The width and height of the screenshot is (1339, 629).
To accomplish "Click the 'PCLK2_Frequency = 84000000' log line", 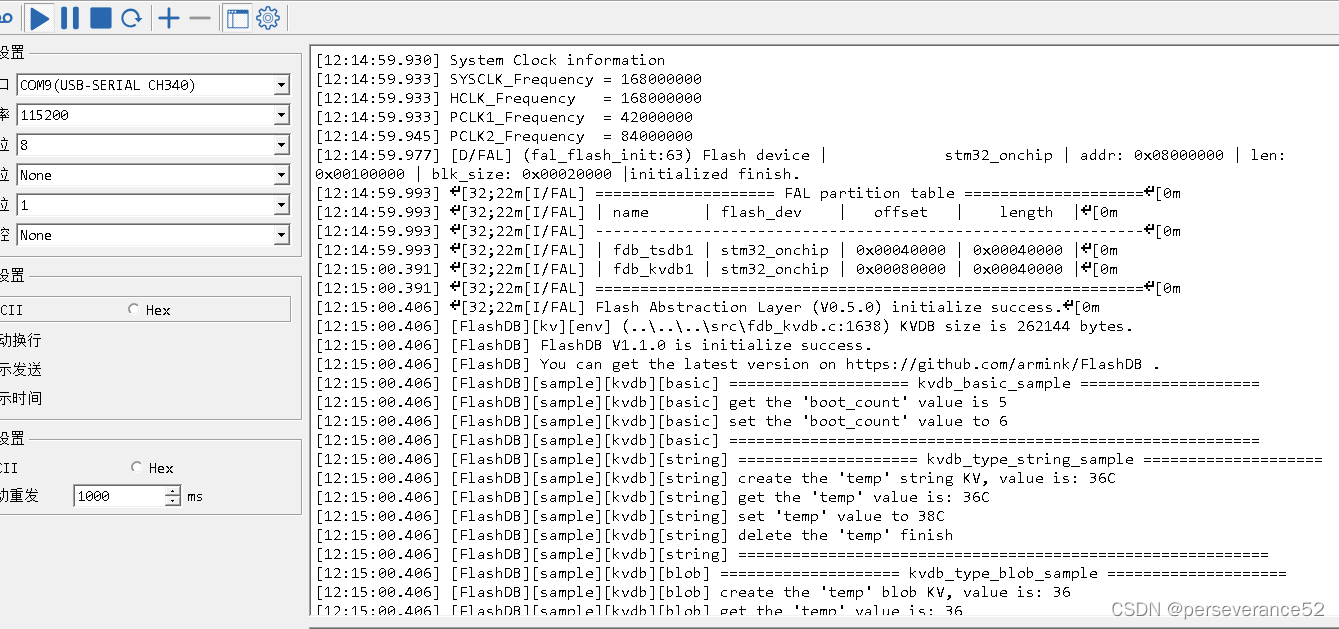I will (x=504, y=136).
